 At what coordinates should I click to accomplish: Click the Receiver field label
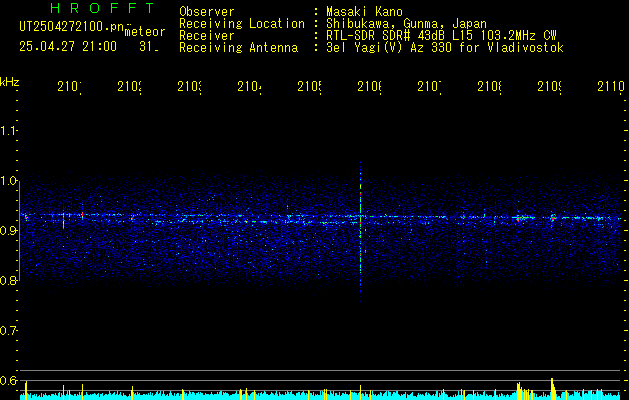tap(207, 36)
